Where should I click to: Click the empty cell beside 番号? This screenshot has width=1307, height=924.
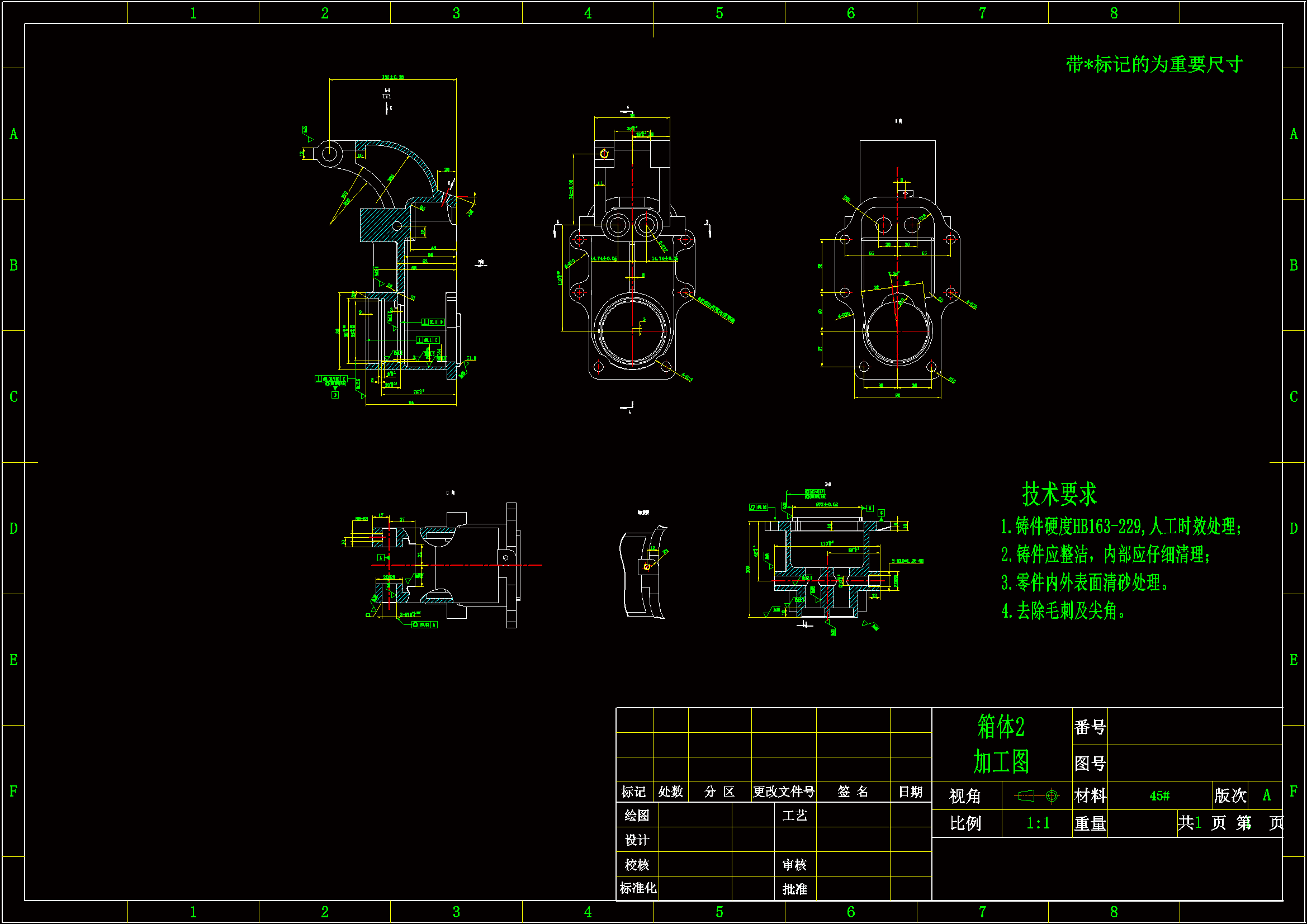tap(1194, 727)
